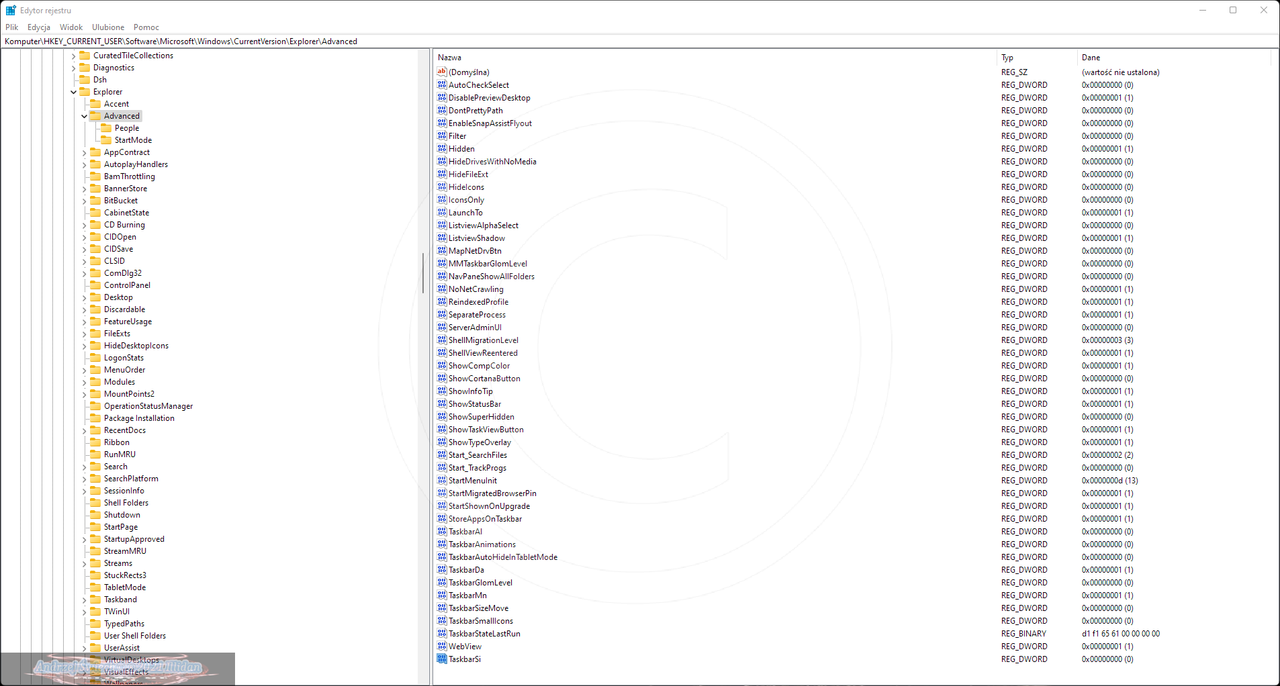Click the Registry Editor app icon in title bar
Screen dimensions: 1280x686
coord(11,10)
